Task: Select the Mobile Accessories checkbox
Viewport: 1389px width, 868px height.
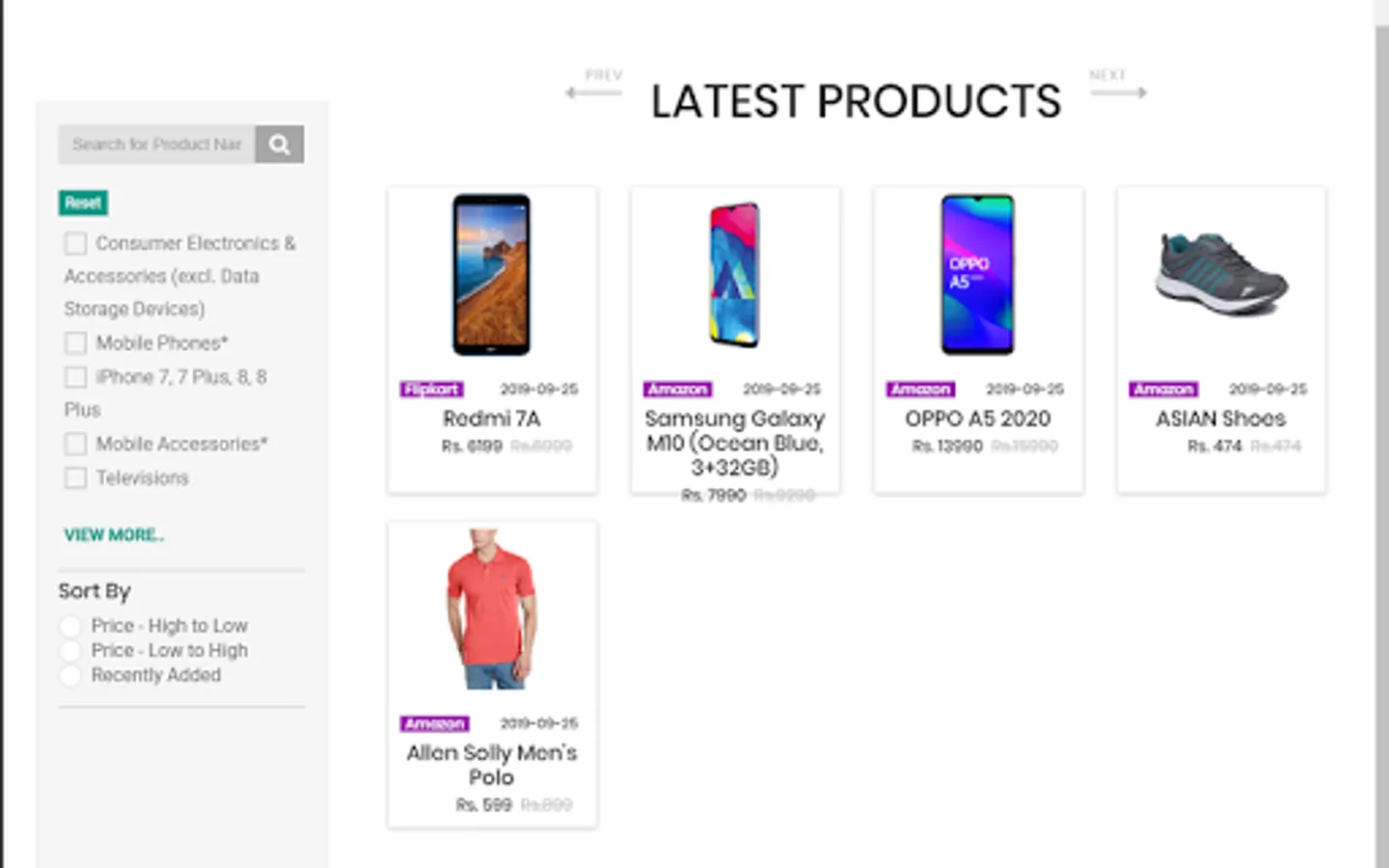Action: click(x=75, y=445)
